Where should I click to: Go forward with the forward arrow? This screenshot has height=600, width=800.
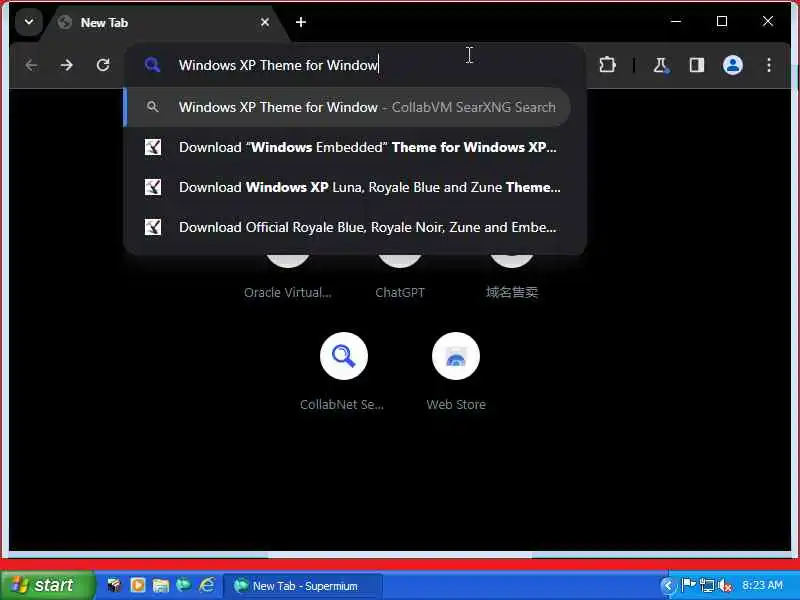pyautogui.click(x=67, y=65)
